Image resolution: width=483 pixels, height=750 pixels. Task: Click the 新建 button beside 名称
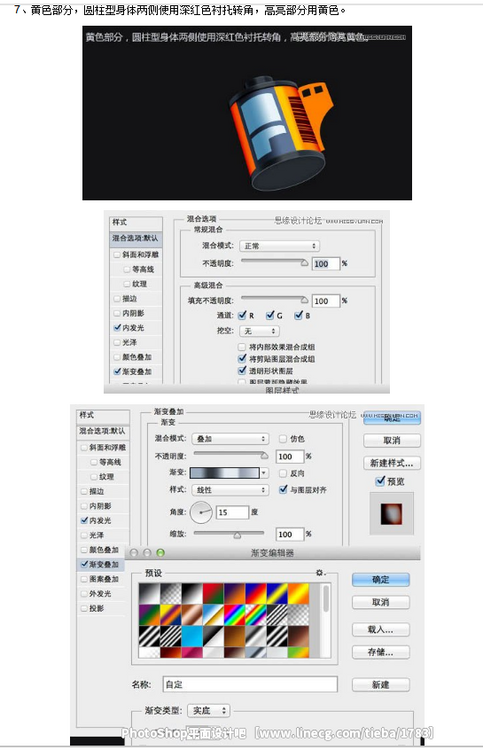381,685
